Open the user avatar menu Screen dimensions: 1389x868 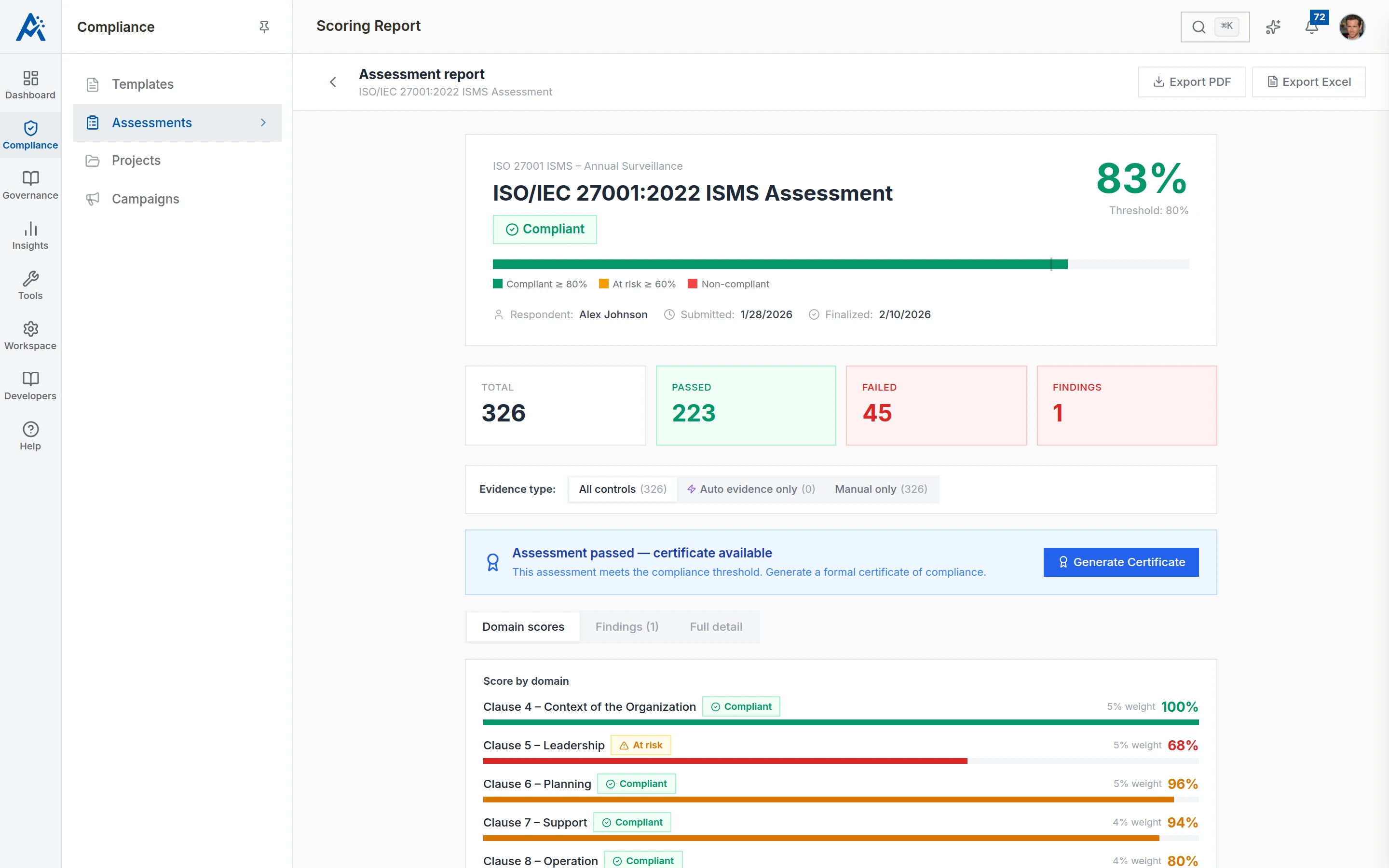tap(1352, 27)
